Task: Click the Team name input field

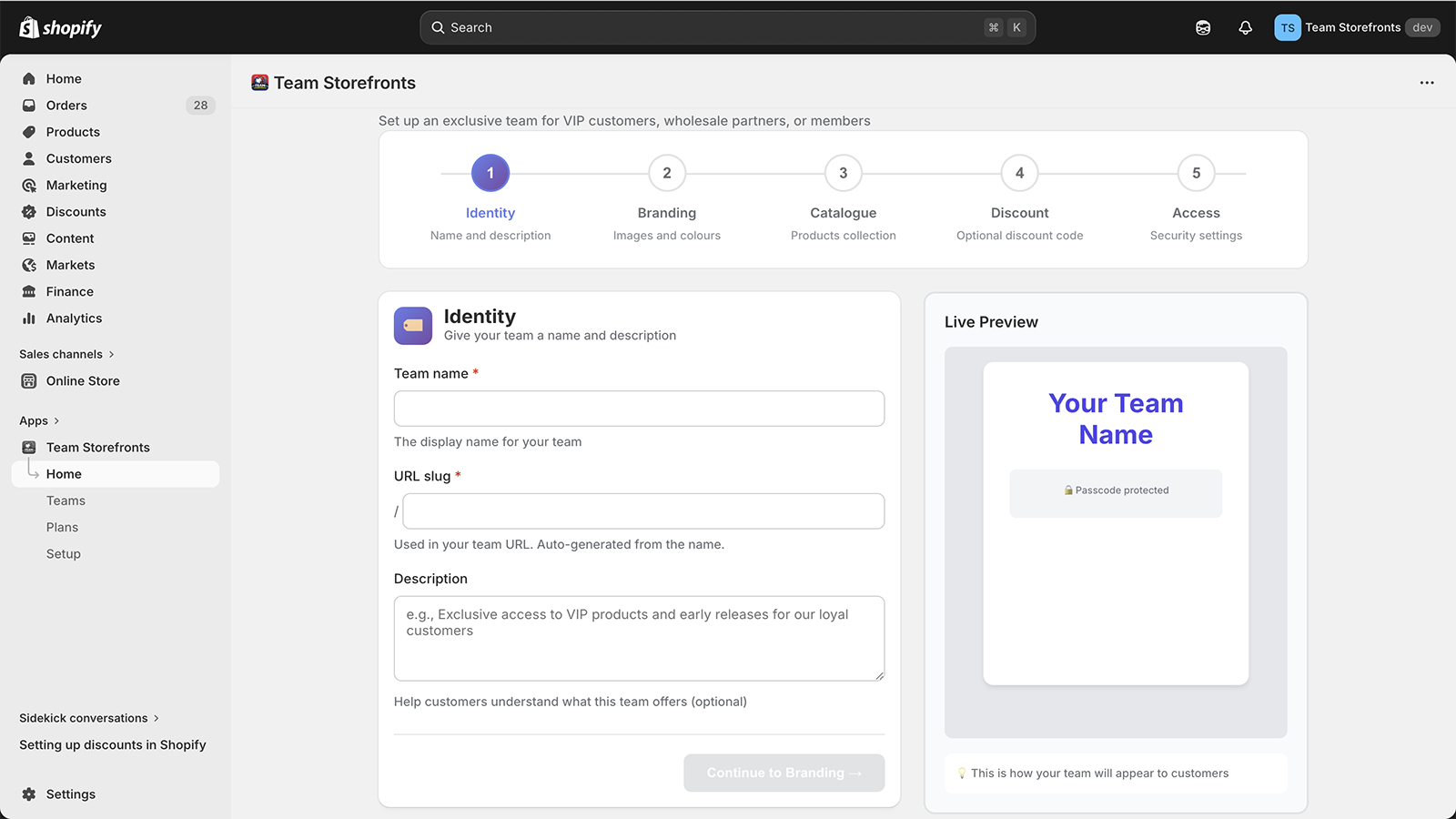Action: [638, 408]
